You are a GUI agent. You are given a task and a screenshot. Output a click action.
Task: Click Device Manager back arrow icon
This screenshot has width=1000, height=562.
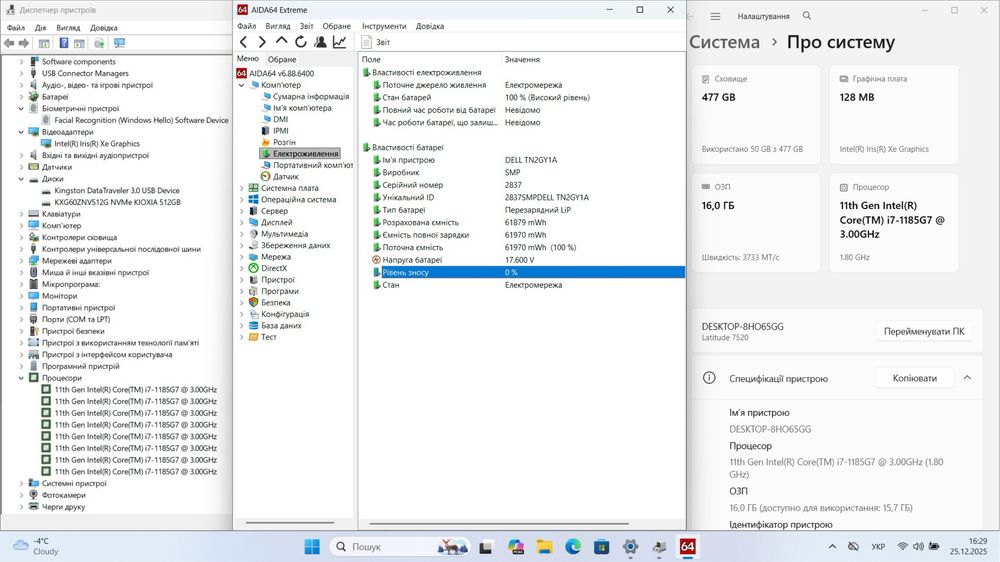coord(9,43)
